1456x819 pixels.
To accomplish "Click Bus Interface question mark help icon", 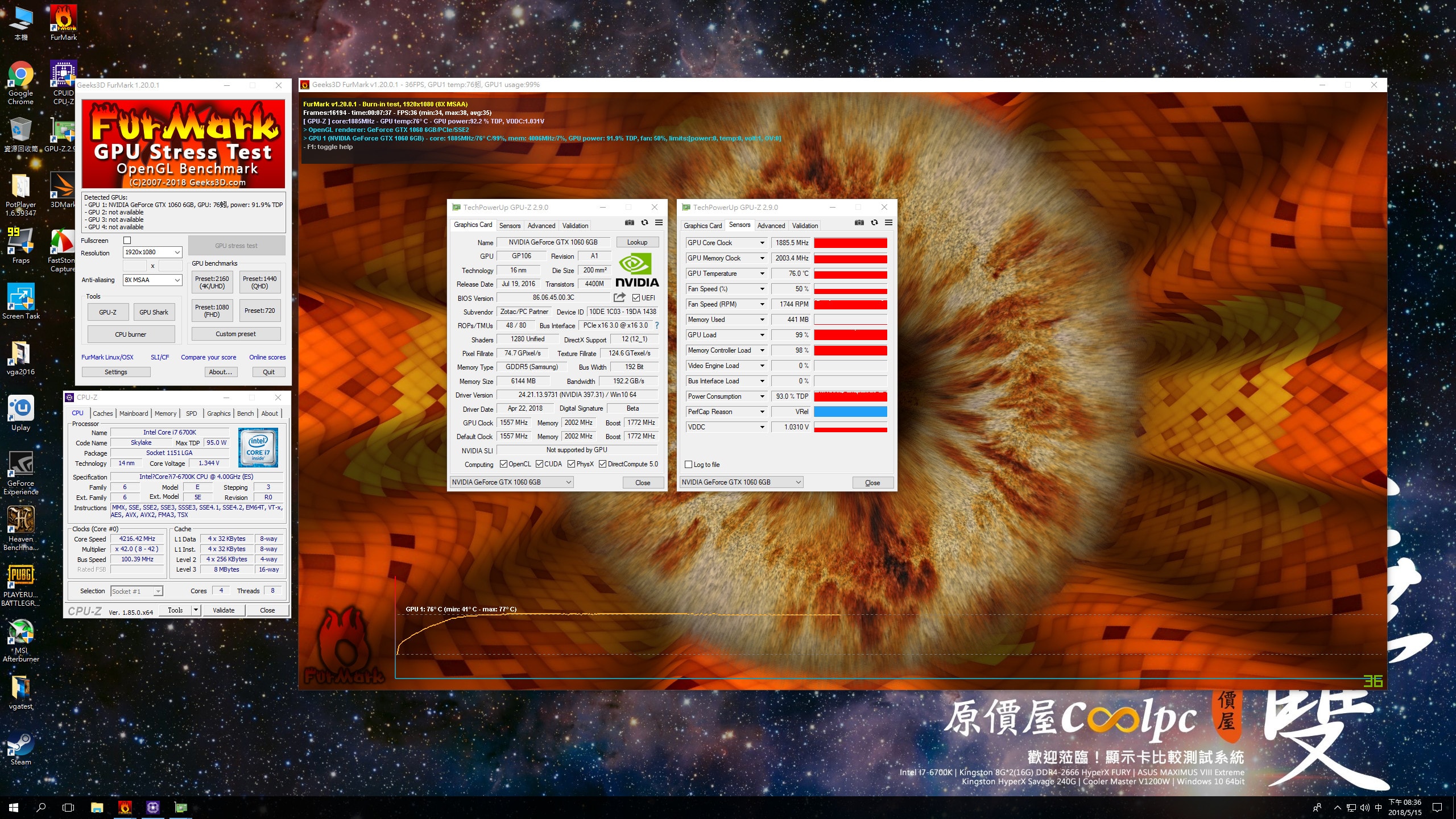I will [657, 325].
